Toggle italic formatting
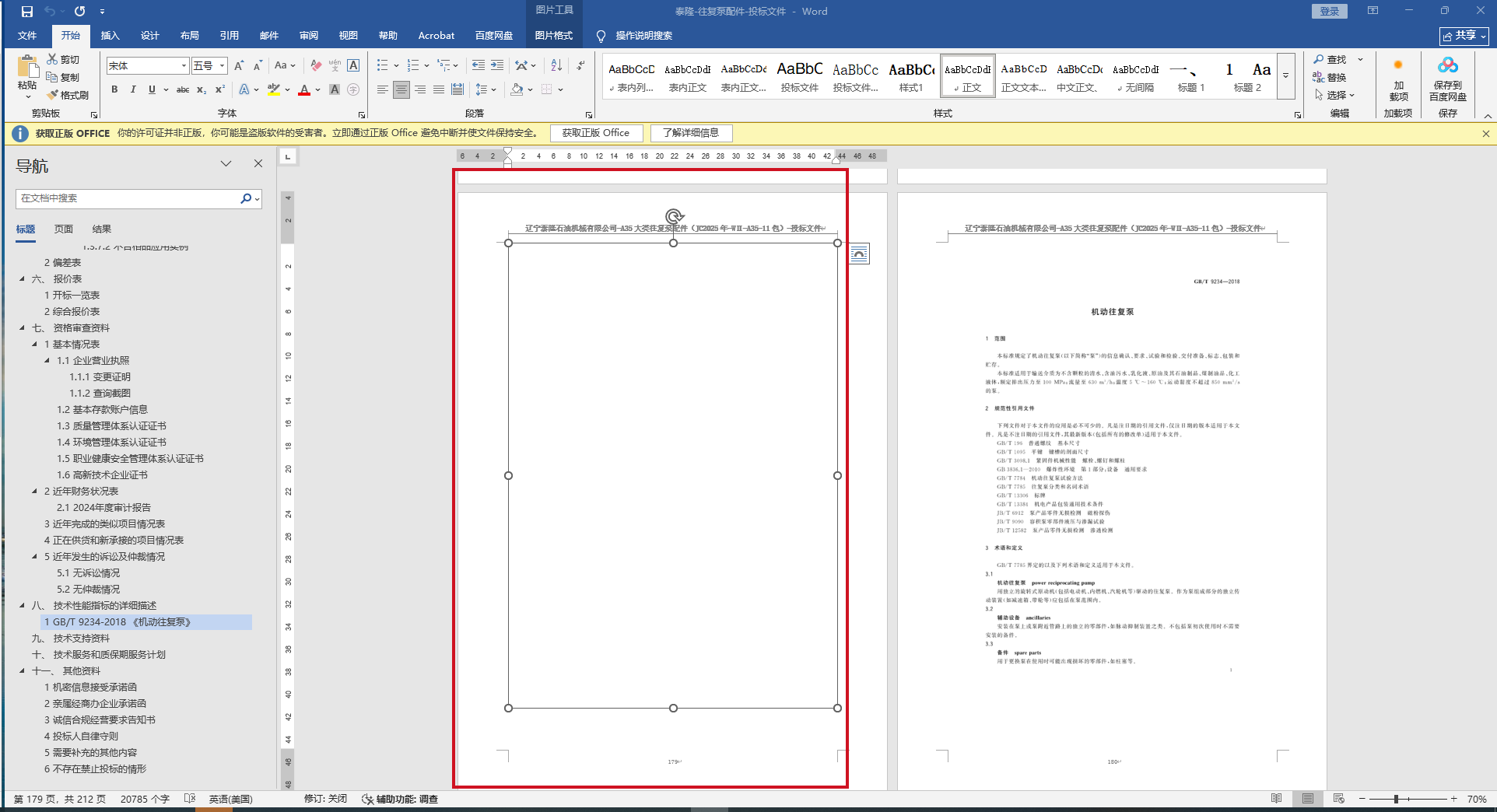Viewport: 1497px width, 812px height. (133, 90)
